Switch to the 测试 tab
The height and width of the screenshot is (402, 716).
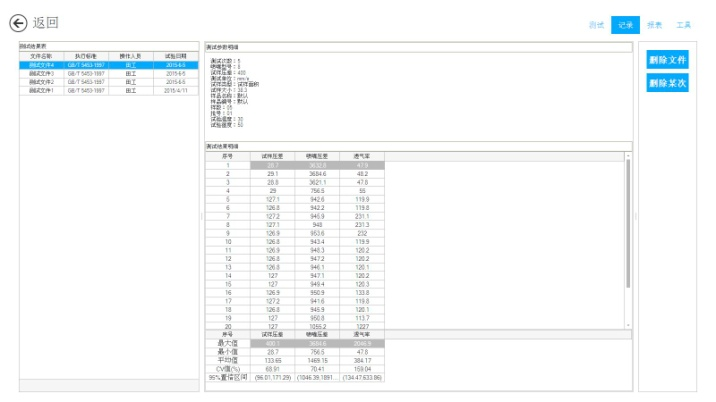pyautogui.click(x=596, y=24)
